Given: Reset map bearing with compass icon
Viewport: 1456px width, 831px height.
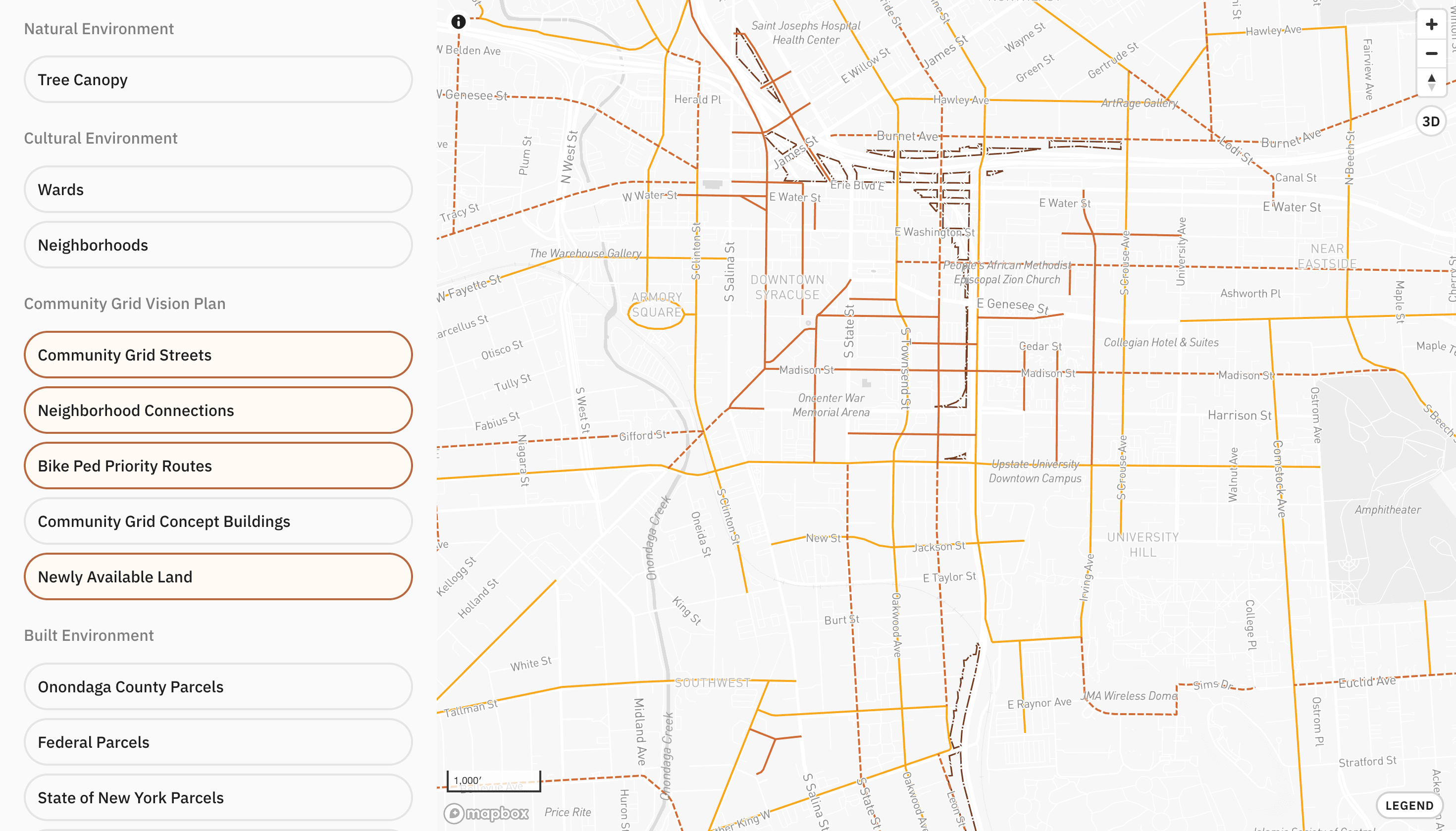Looking at the screenshot, I should click(1431, 82).
